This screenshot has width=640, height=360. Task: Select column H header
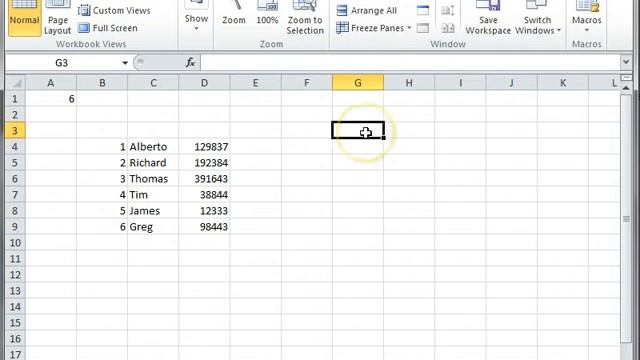point(409,83)
